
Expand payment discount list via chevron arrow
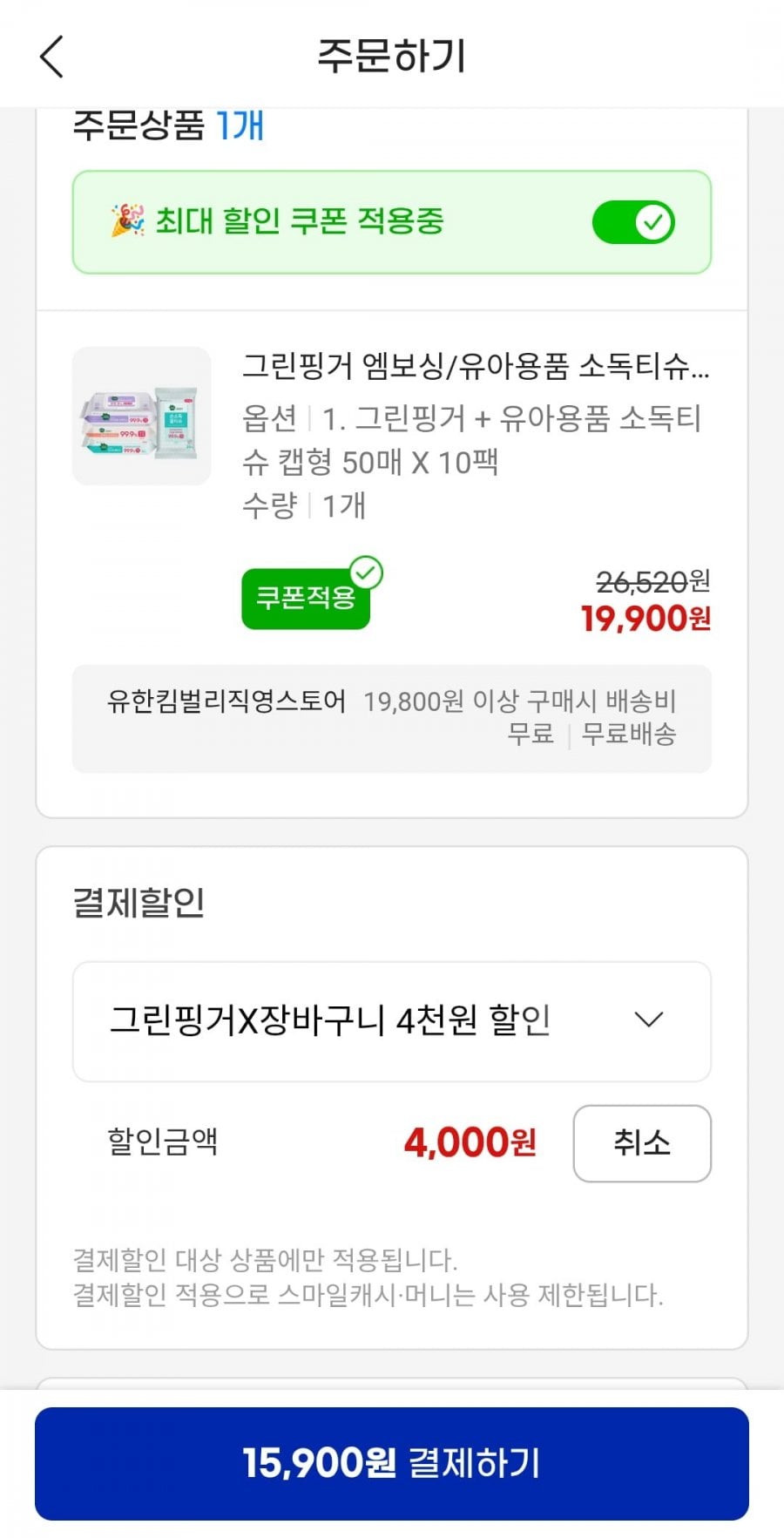pos(649,1020)
